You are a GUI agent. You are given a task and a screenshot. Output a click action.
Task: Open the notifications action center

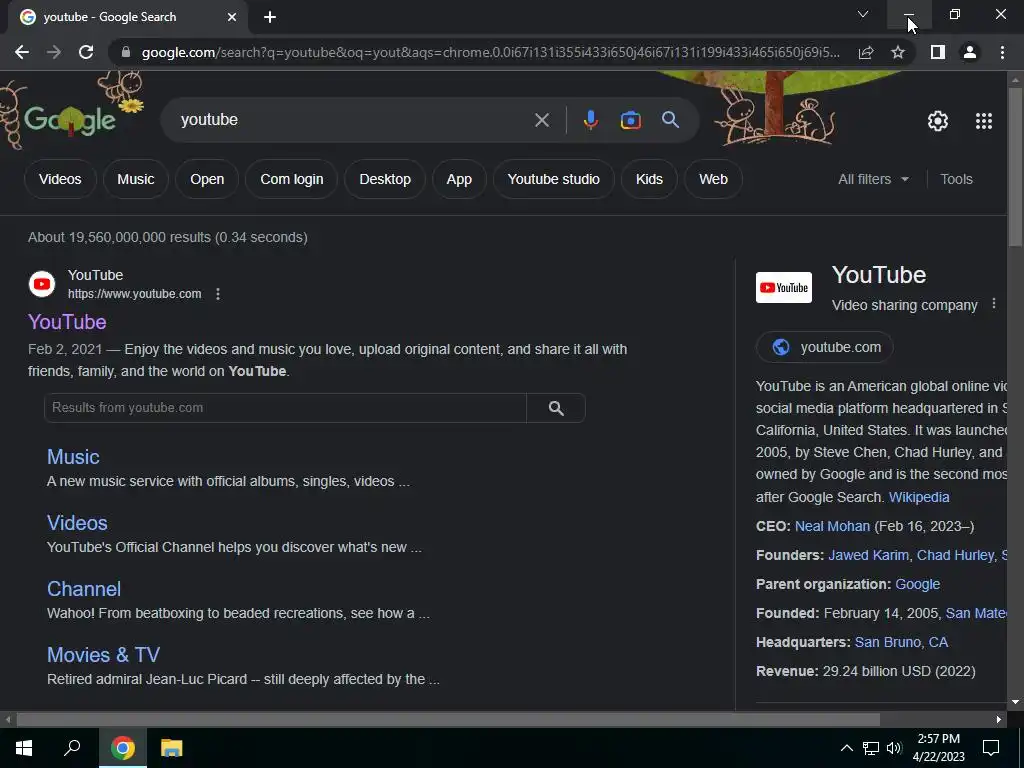[991, 748]
